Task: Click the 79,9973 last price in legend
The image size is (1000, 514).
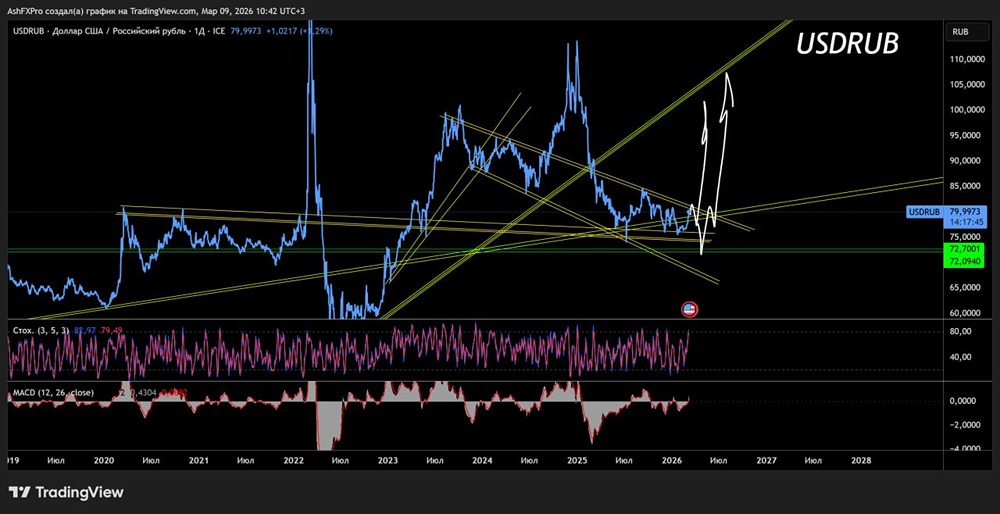Action: (245, 31)
